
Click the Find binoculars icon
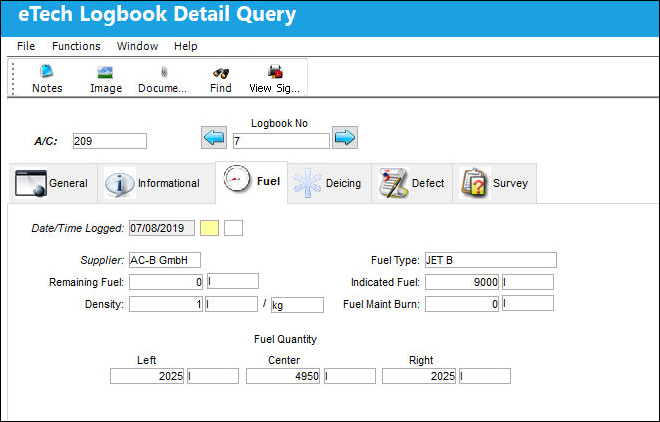click(221, 73)
